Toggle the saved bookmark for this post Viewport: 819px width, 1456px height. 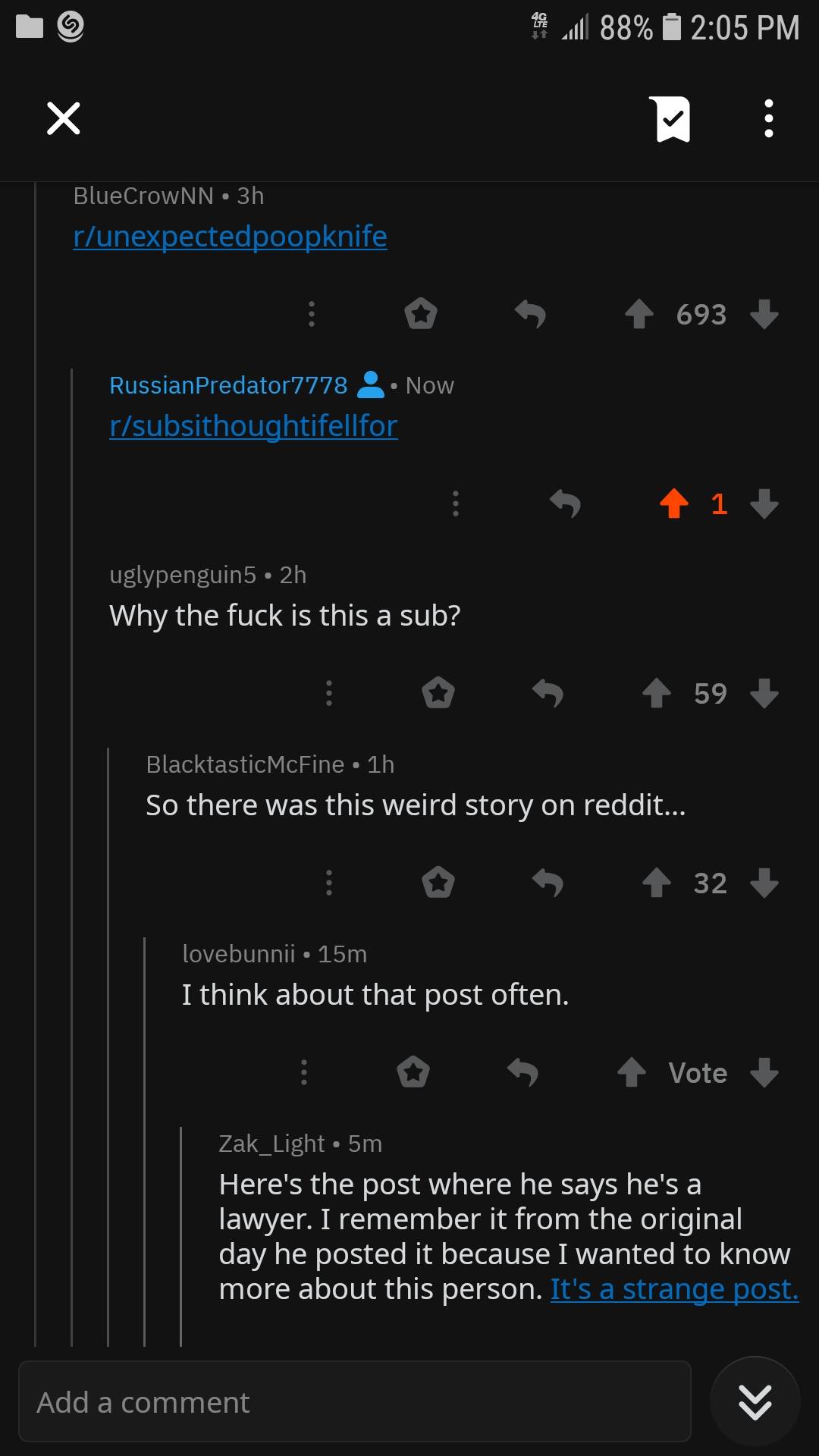670,119
